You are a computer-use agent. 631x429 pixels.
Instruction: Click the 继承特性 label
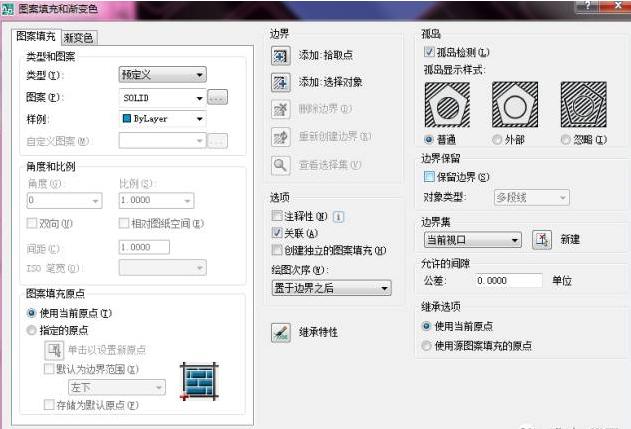(x=318, y=332)
